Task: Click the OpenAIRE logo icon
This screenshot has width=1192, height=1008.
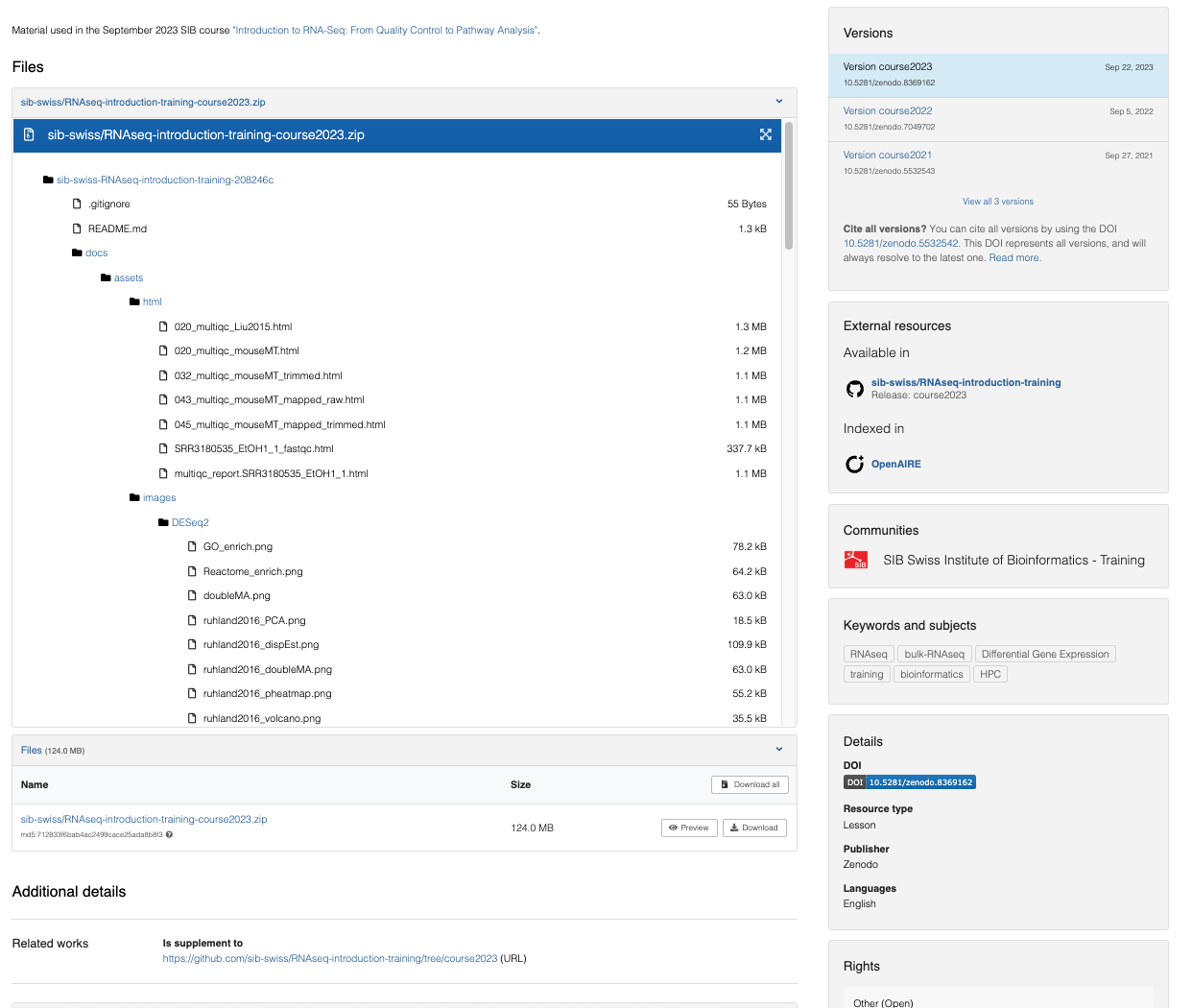Action: (x=854, y=465)
